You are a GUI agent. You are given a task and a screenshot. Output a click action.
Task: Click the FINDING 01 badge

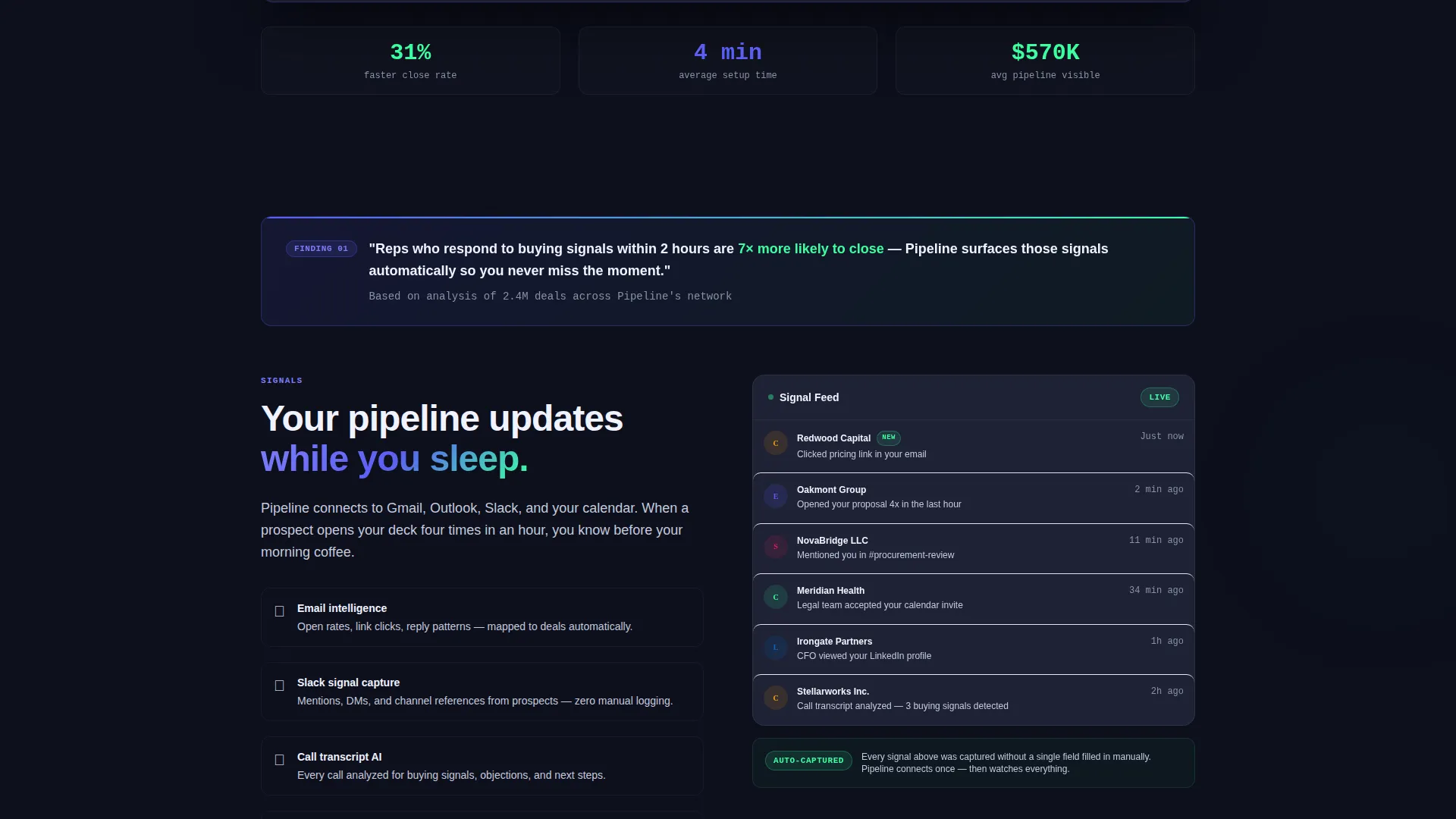click(x=321, y=249)
